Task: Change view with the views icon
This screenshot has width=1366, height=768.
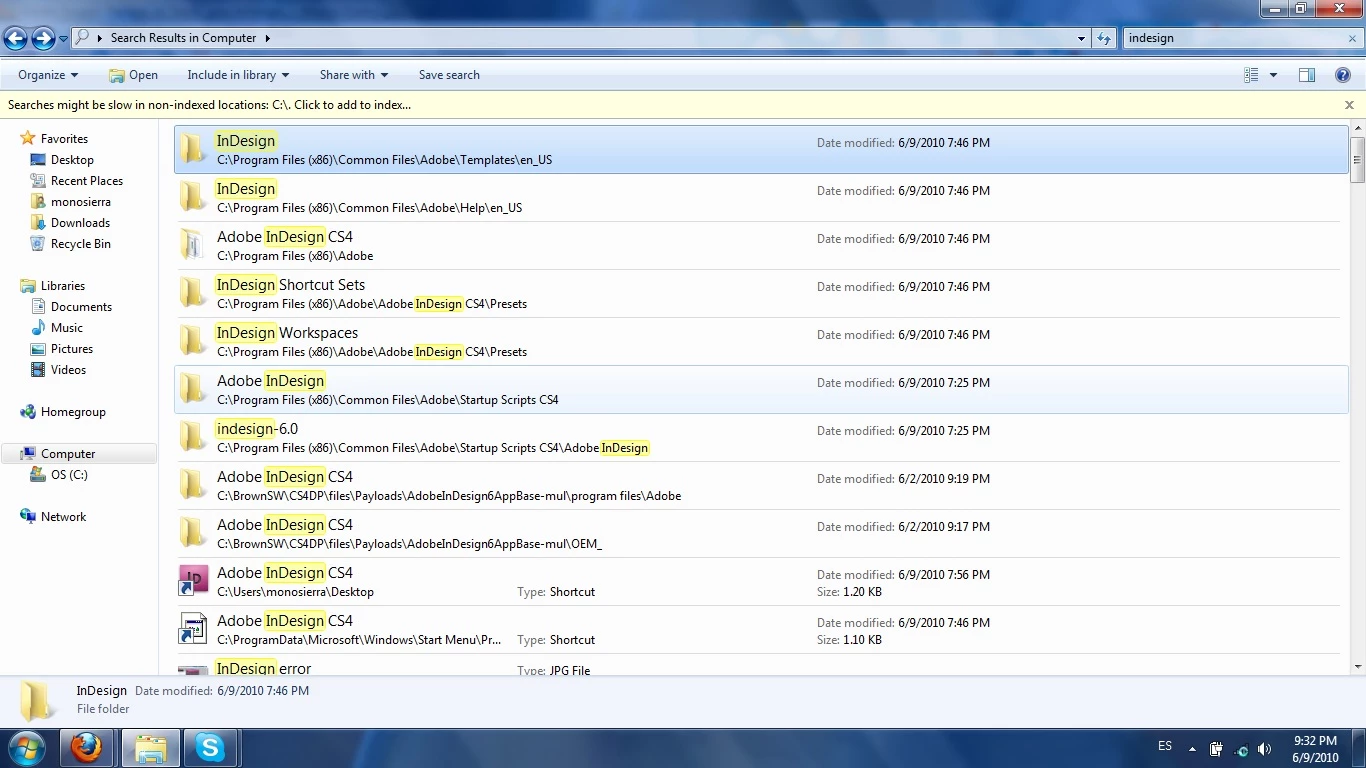Action: tap(1251, 75)
